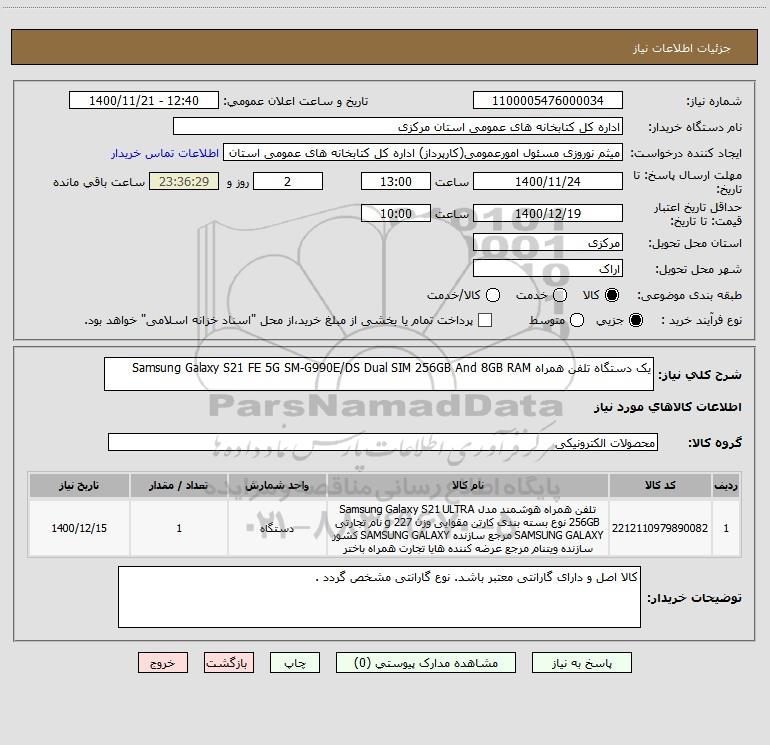Select the جزیی purchase type radio
770x745 pixels.
[x=635, y=320]
